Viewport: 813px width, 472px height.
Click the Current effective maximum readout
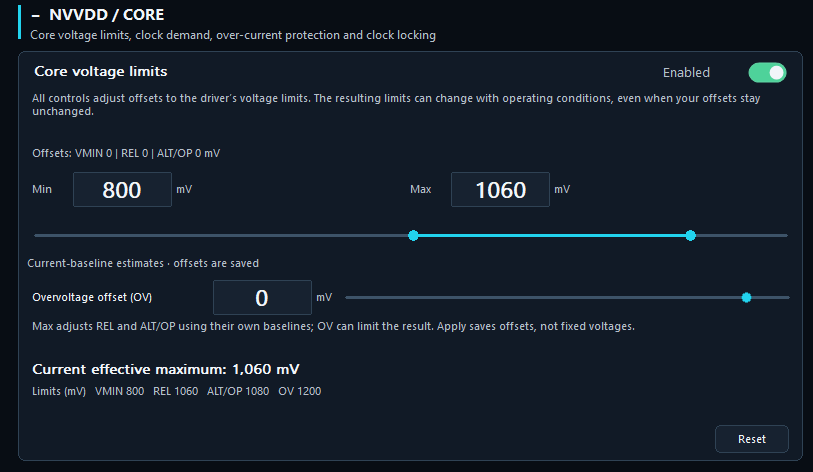(166, 369)
